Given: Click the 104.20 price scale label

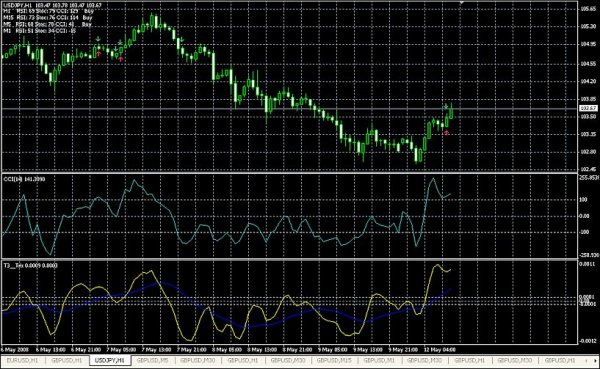Looking at the screenshot, I should pos(589,81).
